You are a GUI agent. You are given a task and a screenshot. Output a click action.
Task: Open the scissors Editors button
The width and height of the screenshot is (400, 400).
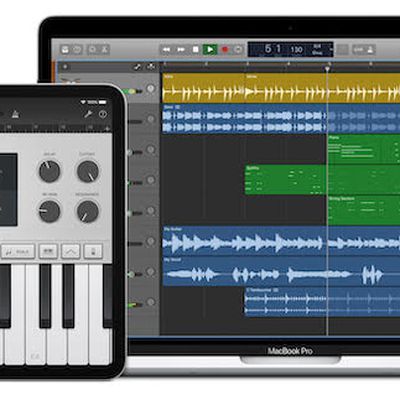point(104,50)
